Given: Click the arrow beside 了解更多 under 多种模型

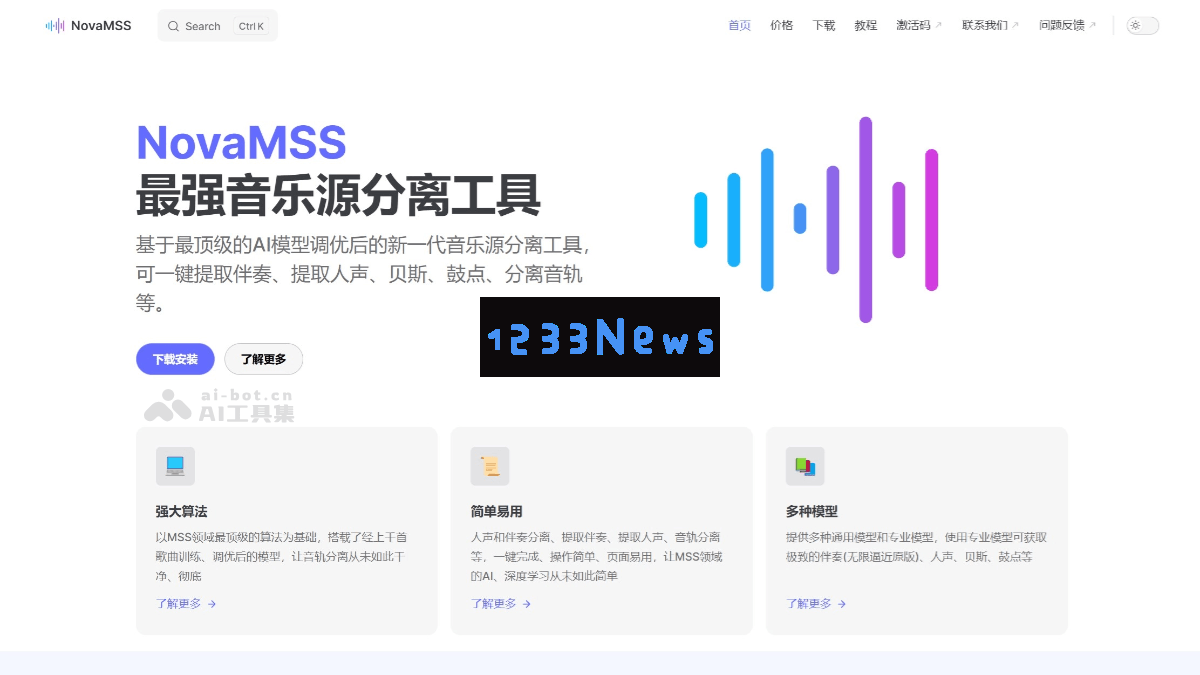Looking at the screenshot, I should pos(842,604).
